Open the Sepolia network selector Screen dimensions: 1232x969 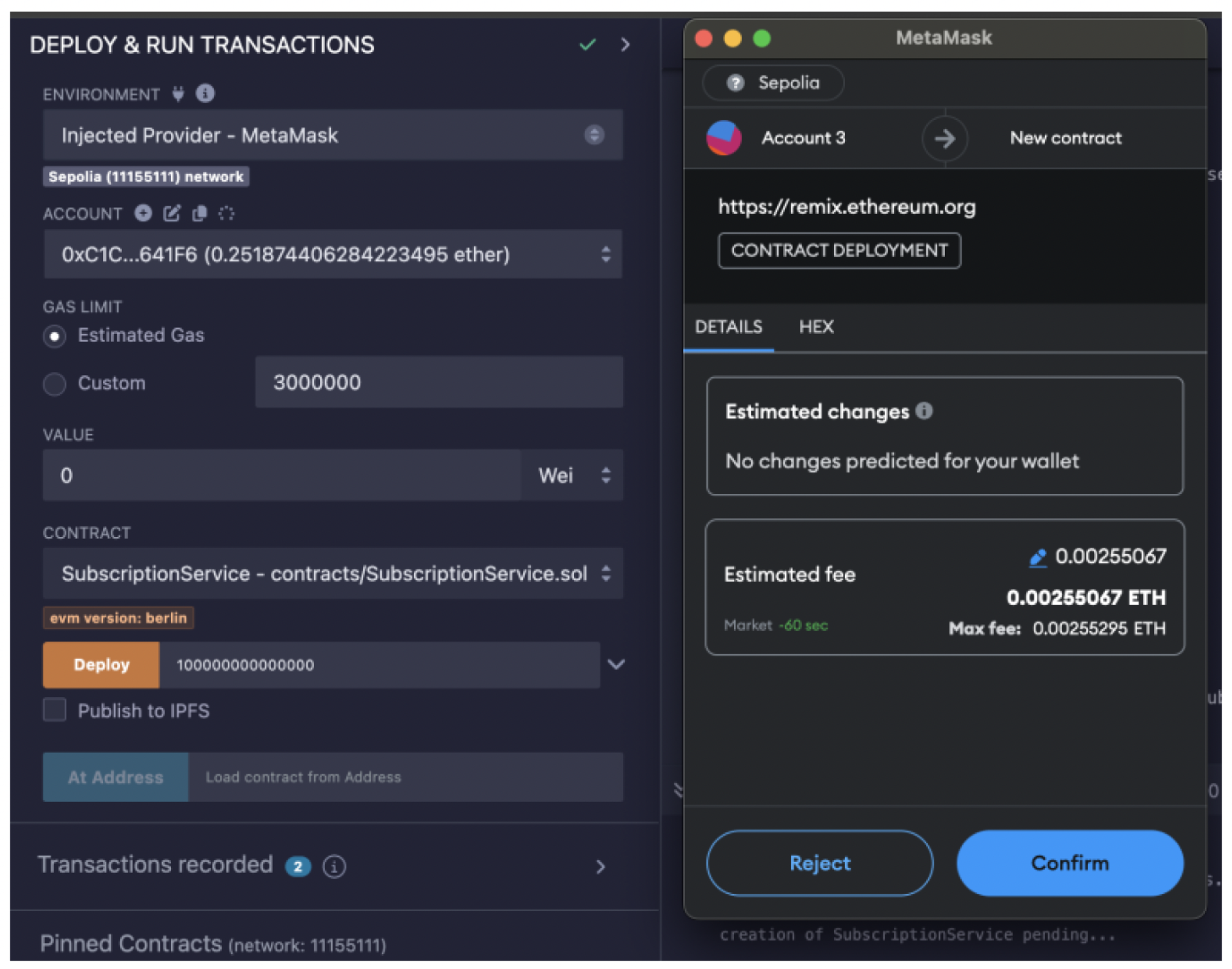(x=773, y=83)
